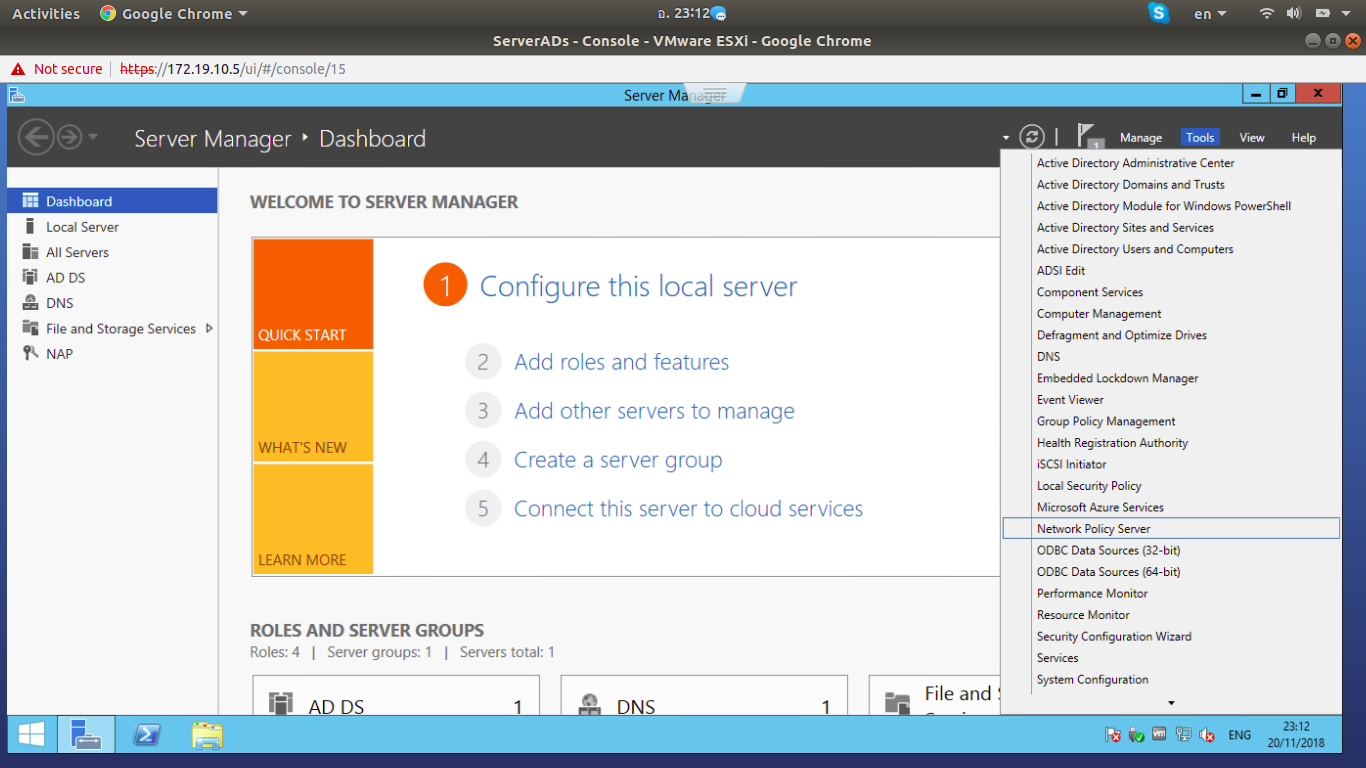Screen dimensions: 1366x768
Task: Select the Local Server icon in the sidebar
Action: (30, 226)
